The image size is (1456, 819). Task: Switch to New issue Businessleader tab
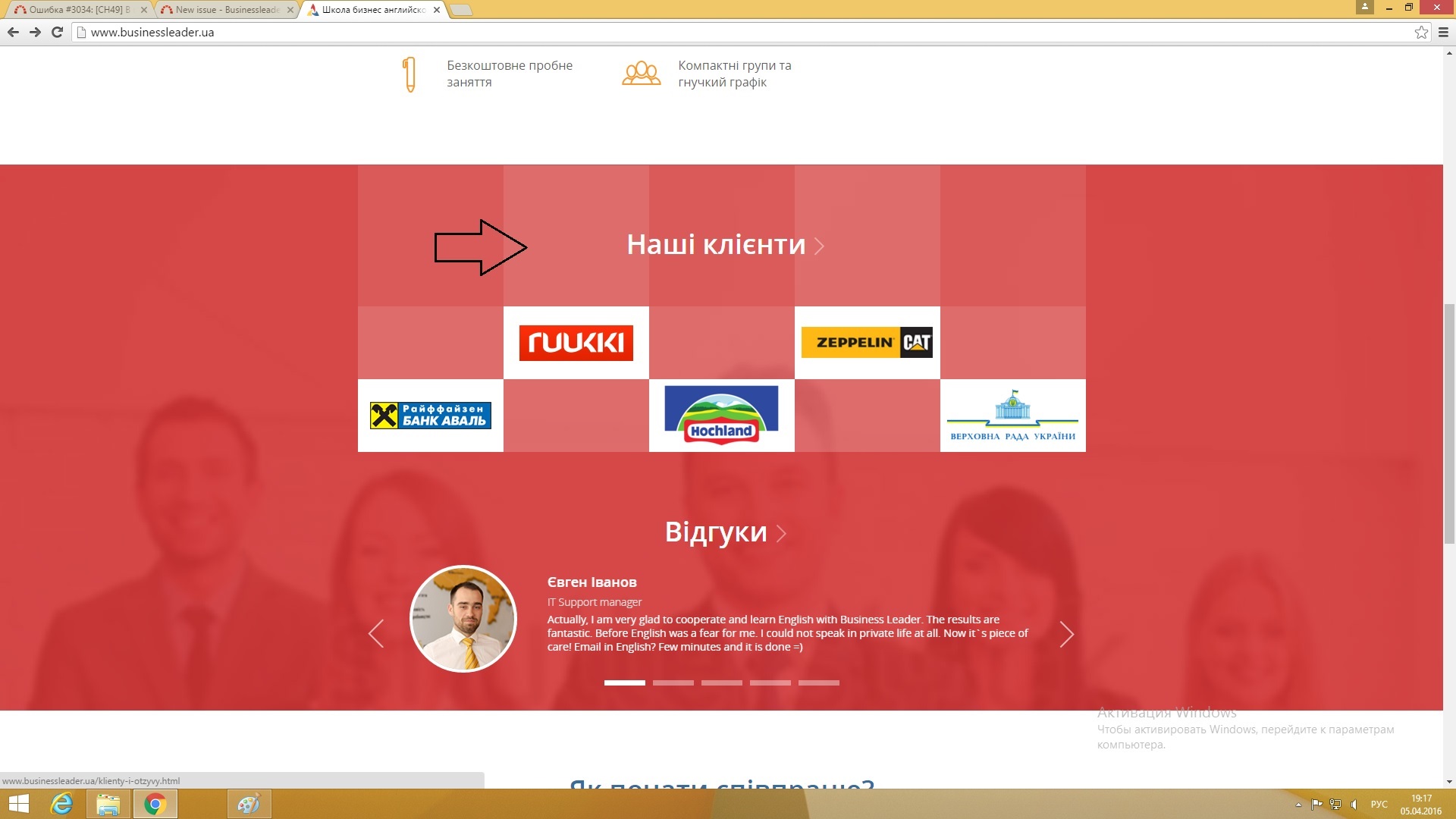(226, 10)
